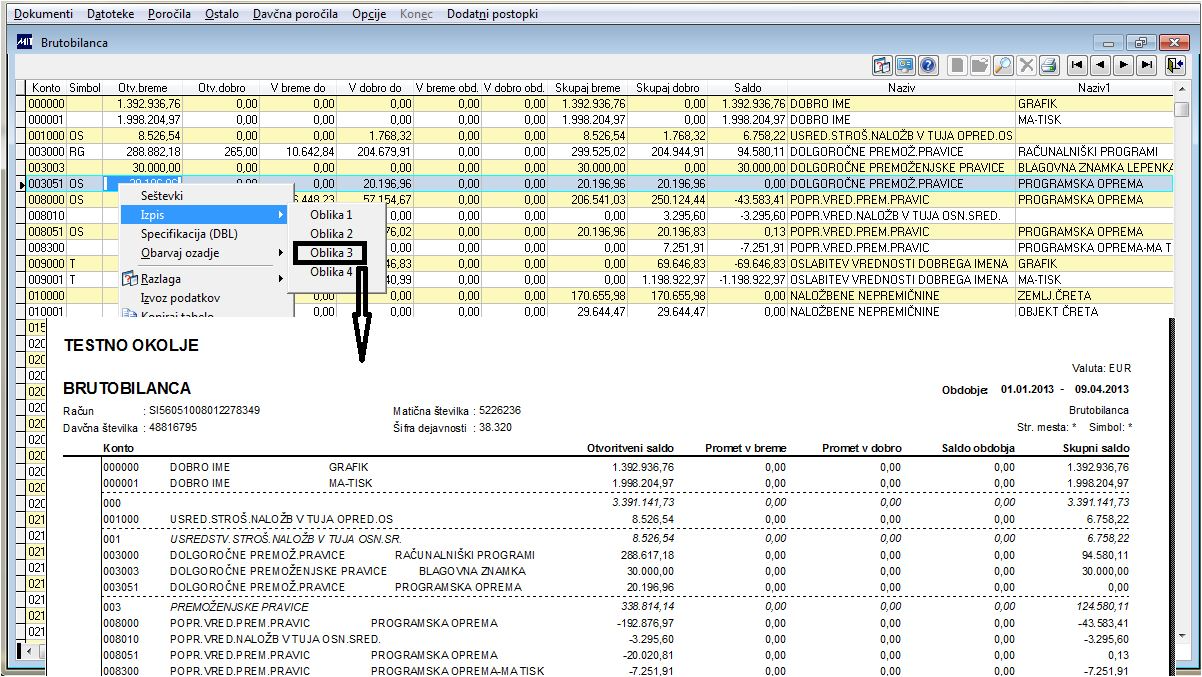Click the monitor screen toolbar icon
1202x677 pixels.
pyautogui.click(x=905, y=65)
